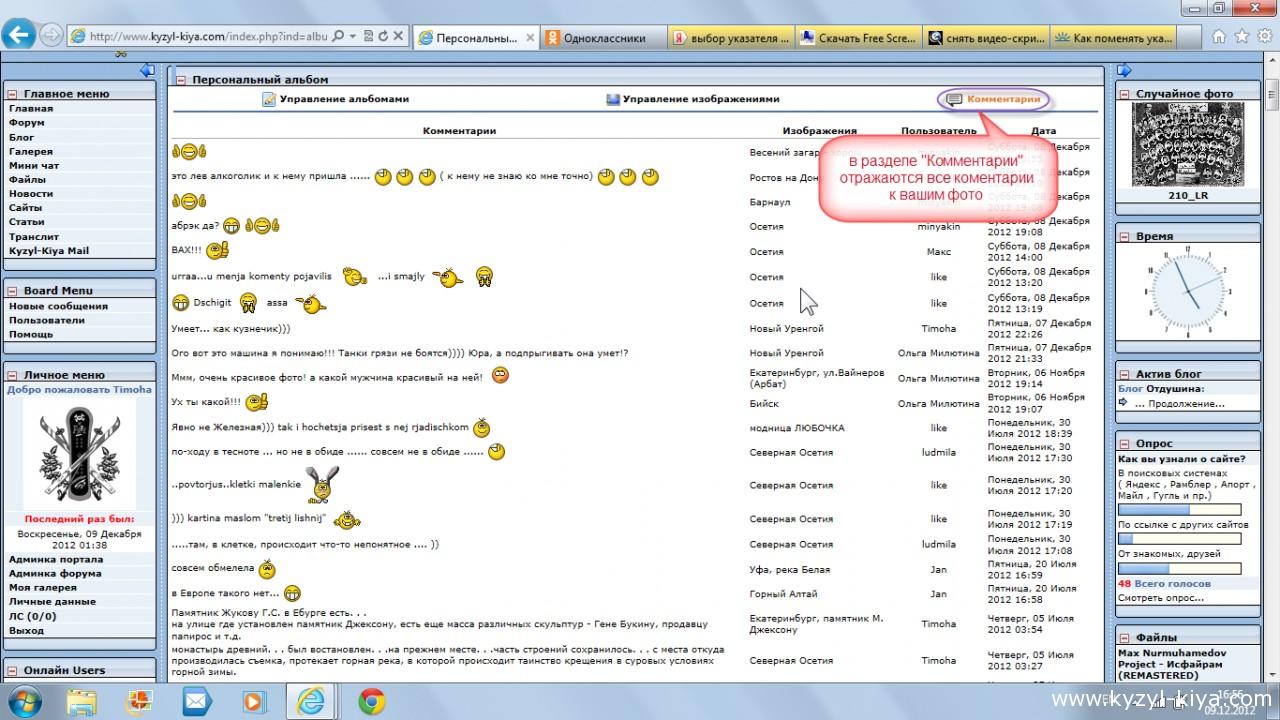Switch to the Как поменять ука... tab
Image resolution: width=1280 pixels, height=720 pixels.
pos(1113,38)
